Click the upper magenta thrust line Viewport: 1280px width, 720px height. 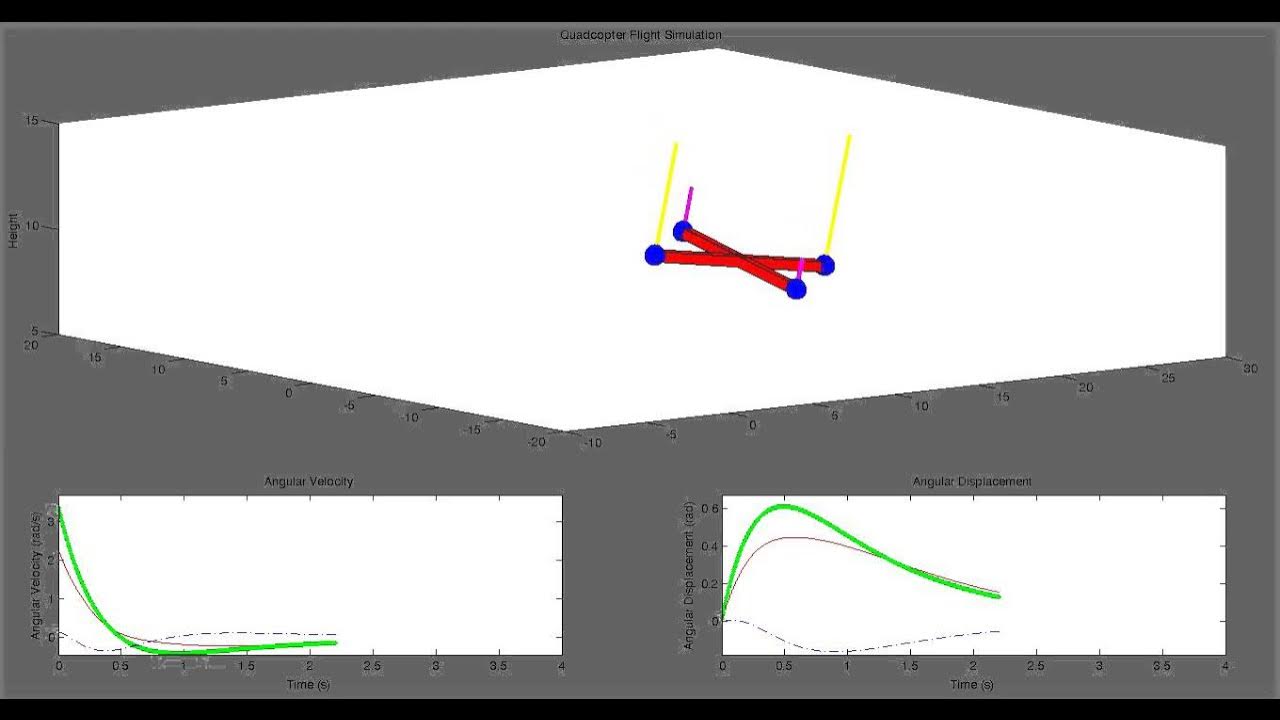[688, 205]
